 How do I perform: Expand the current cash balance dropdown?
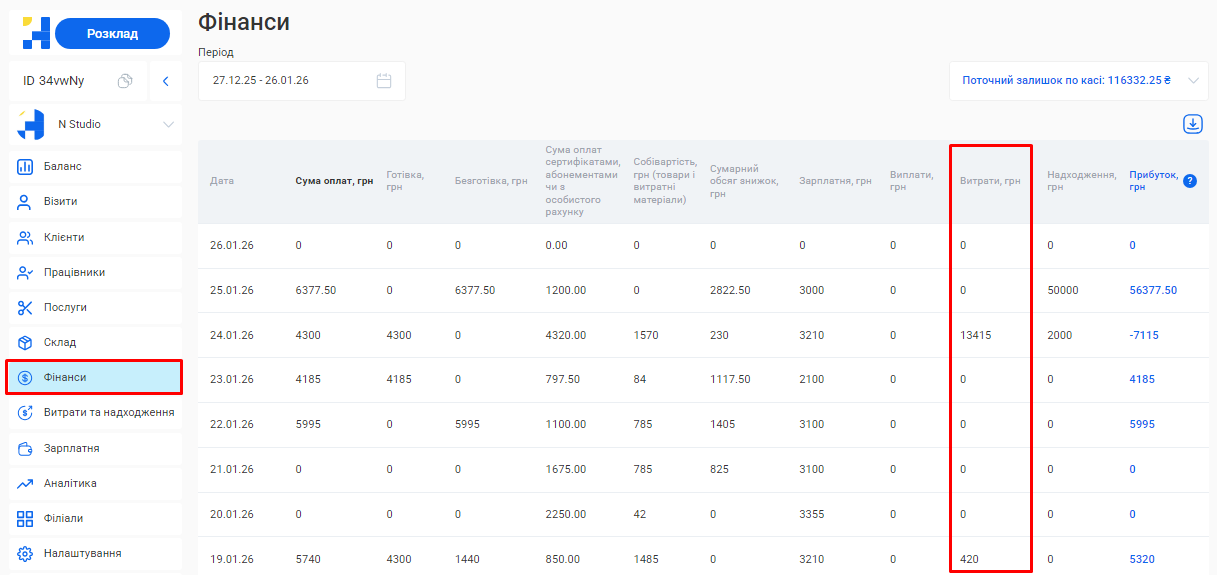pos(1193,81)
